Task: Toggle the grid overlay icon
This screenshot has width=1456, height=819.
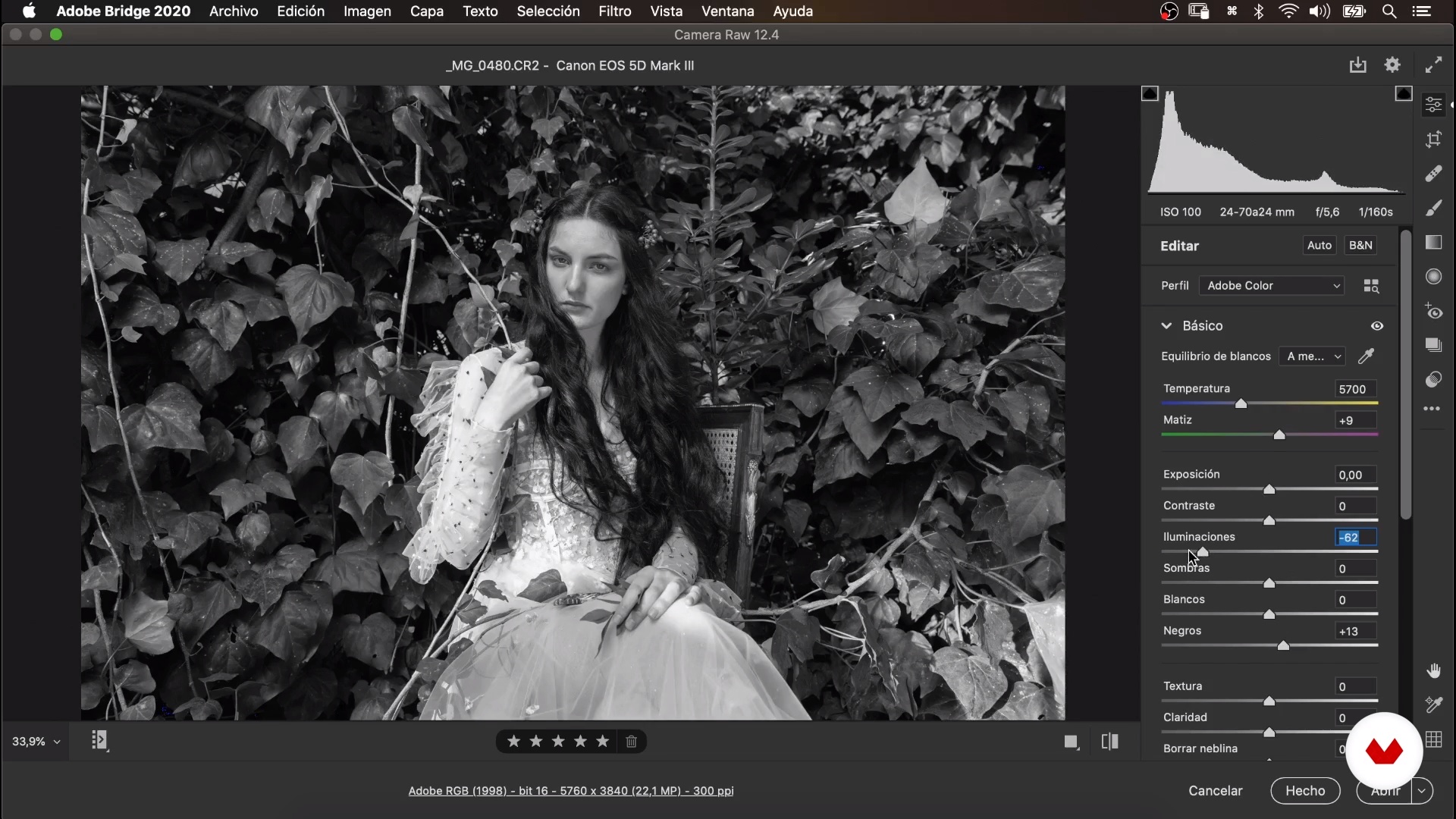Action: click(1433, 740)
